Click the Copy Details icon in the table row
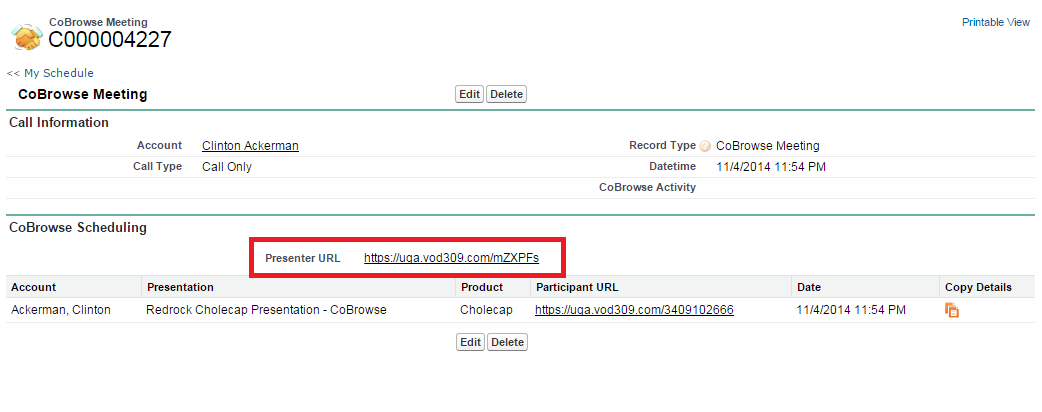1042x412 pixels. click(952, 311)
